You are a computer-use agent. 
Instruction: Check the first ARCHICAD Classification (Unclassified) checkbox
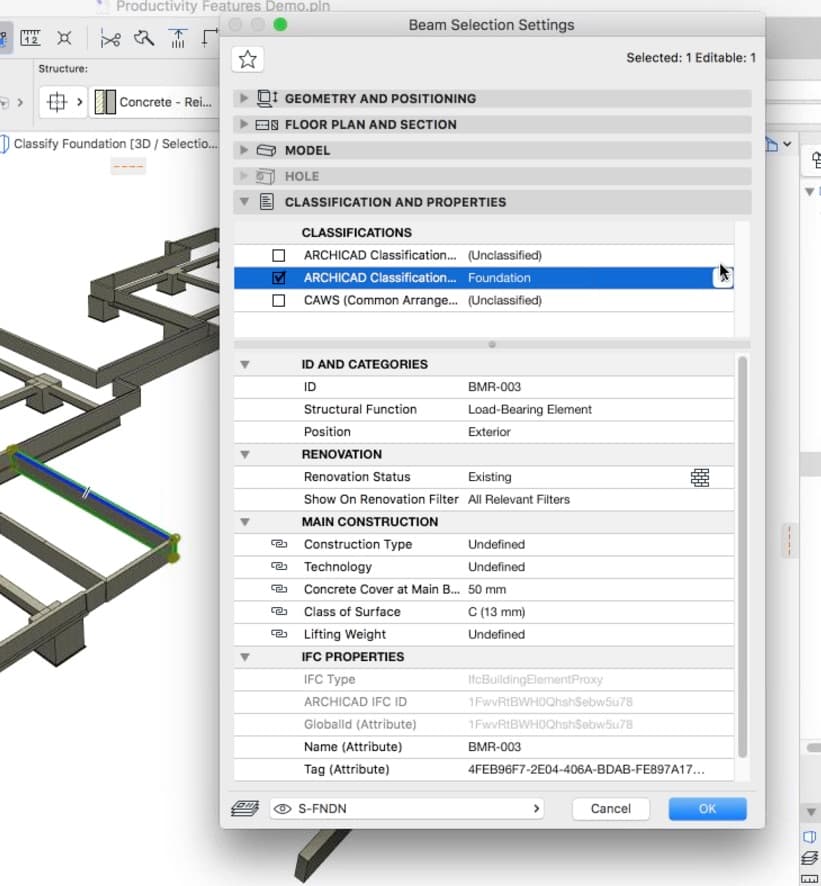(x=279, y=255)
